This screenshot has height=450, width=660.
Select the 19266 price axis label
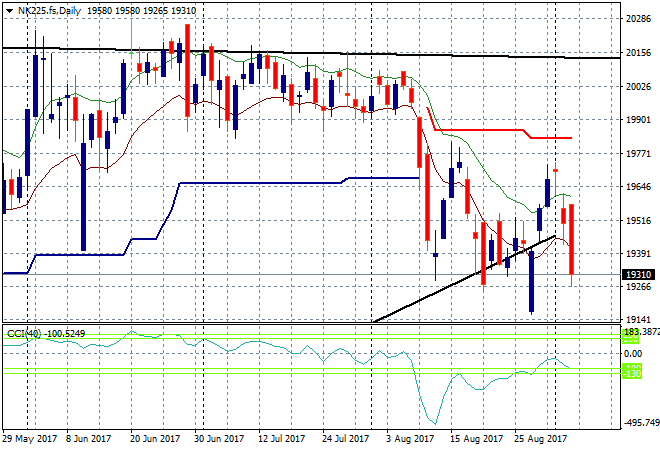(x=639, y=287)
